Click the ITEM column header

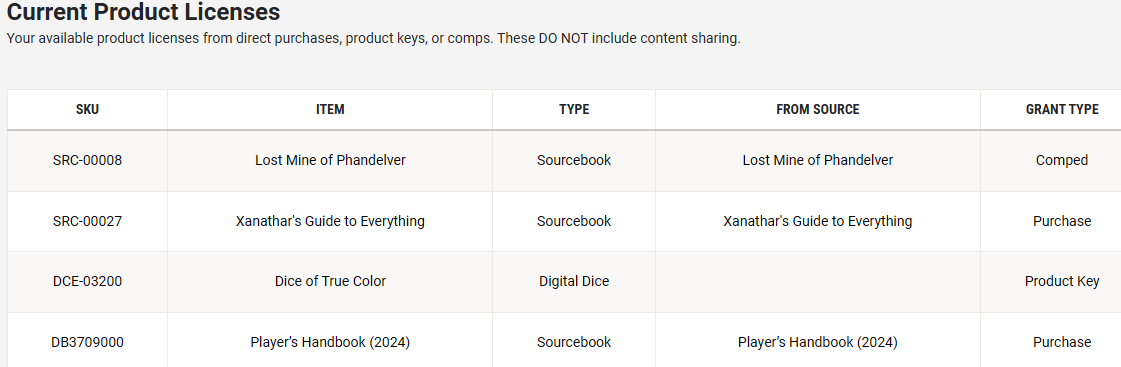[330, 109]
